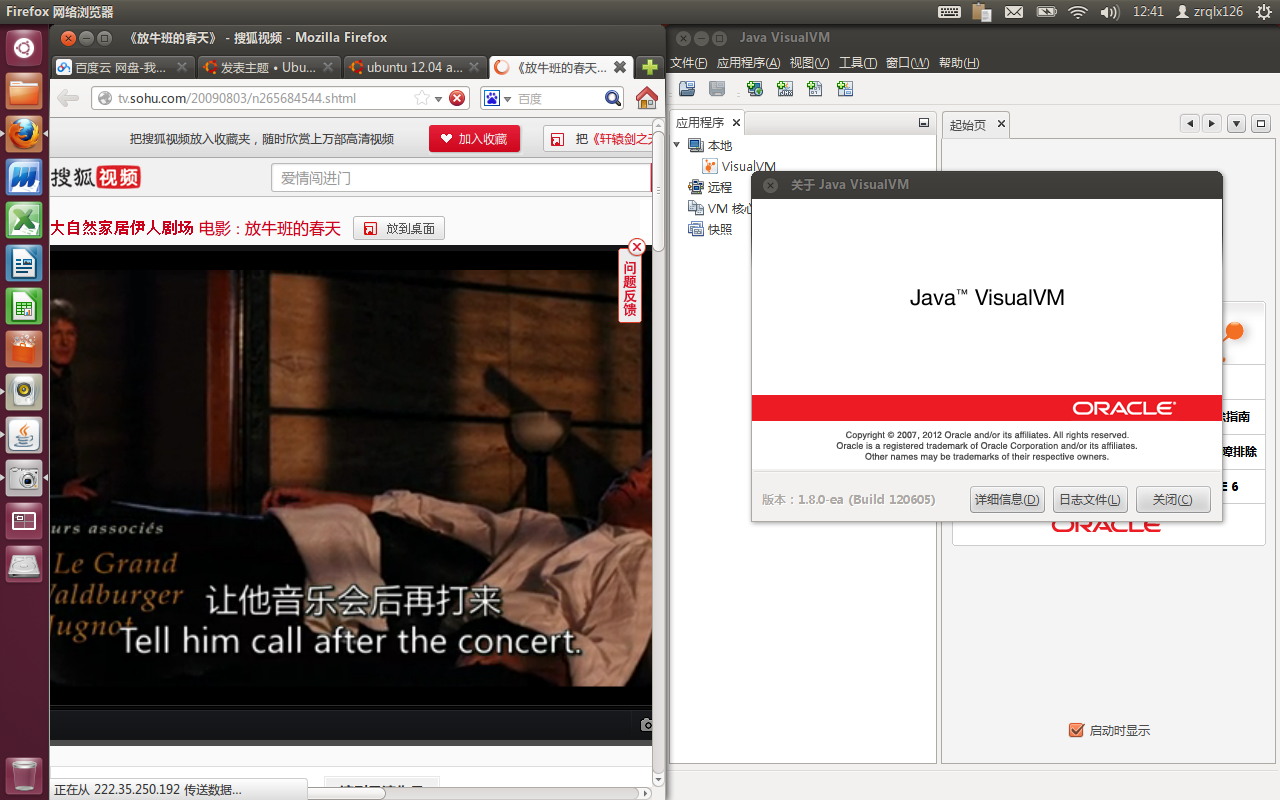Open the keyboard input method menu
Viewport: 1280px width, 800px height.
click(x=950, y=12)
